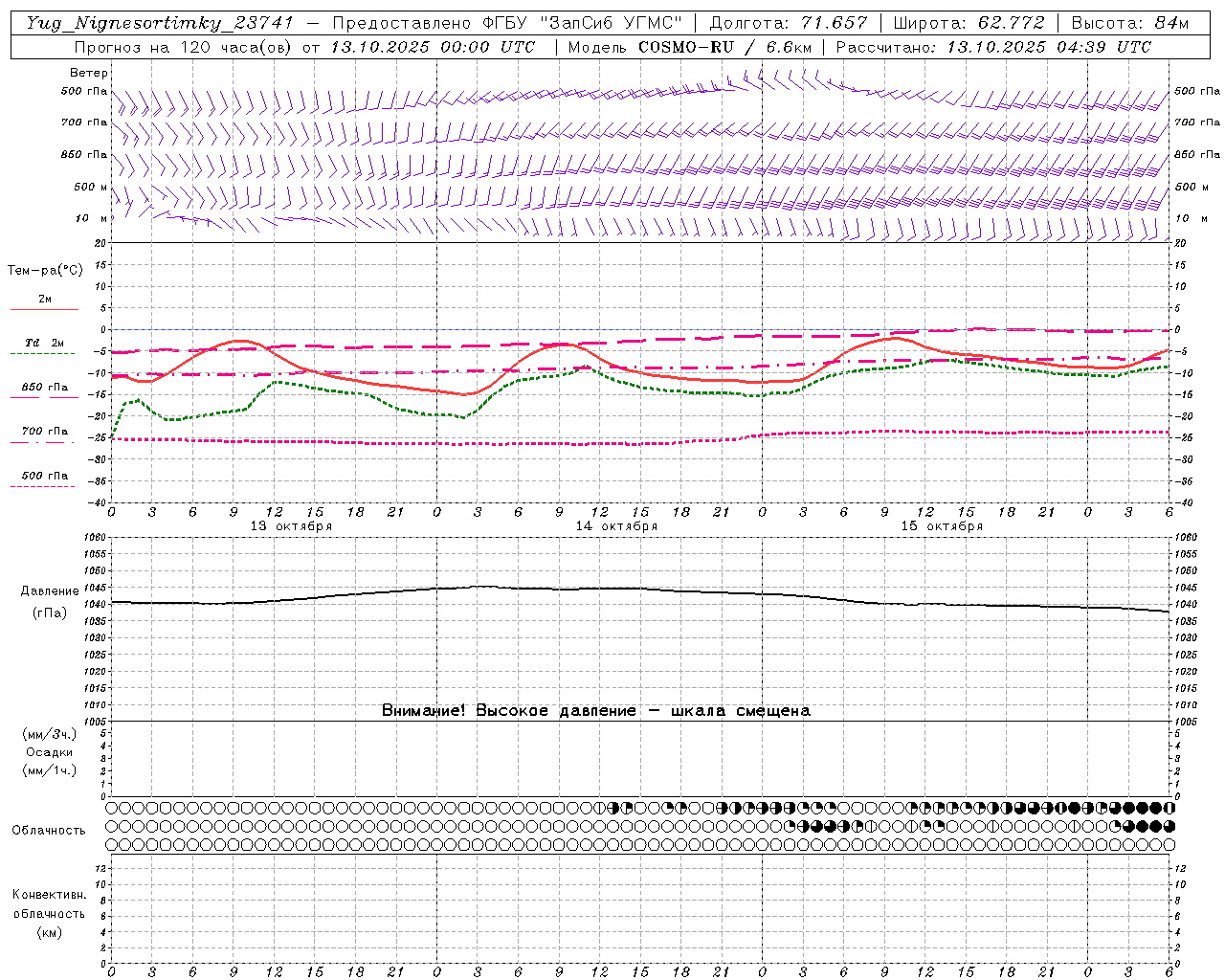Click the longitude value Долгота: 71.657

[x=789, y=23]
